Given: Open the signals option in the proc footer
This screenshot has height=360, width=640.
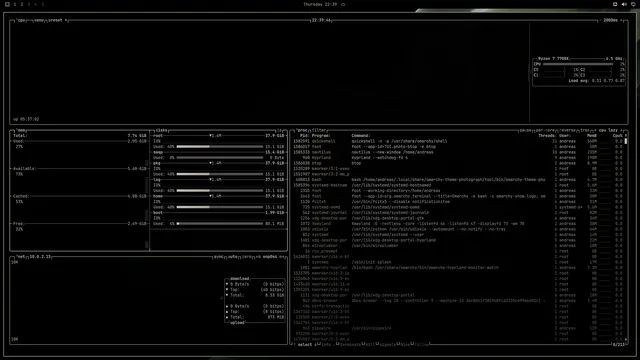Looking at the screenshot, I should point(388,344).
